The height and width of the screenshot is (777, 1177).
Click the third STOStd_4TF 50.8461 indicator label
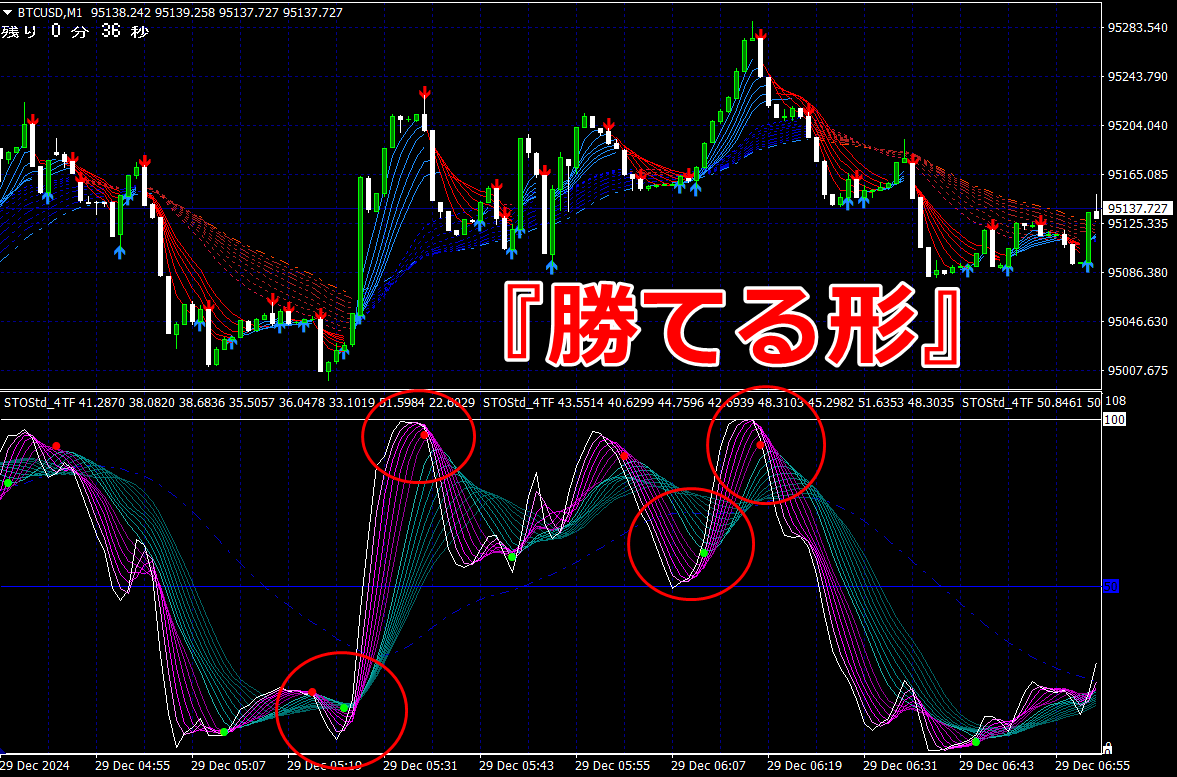click(x=1022, y=403)
